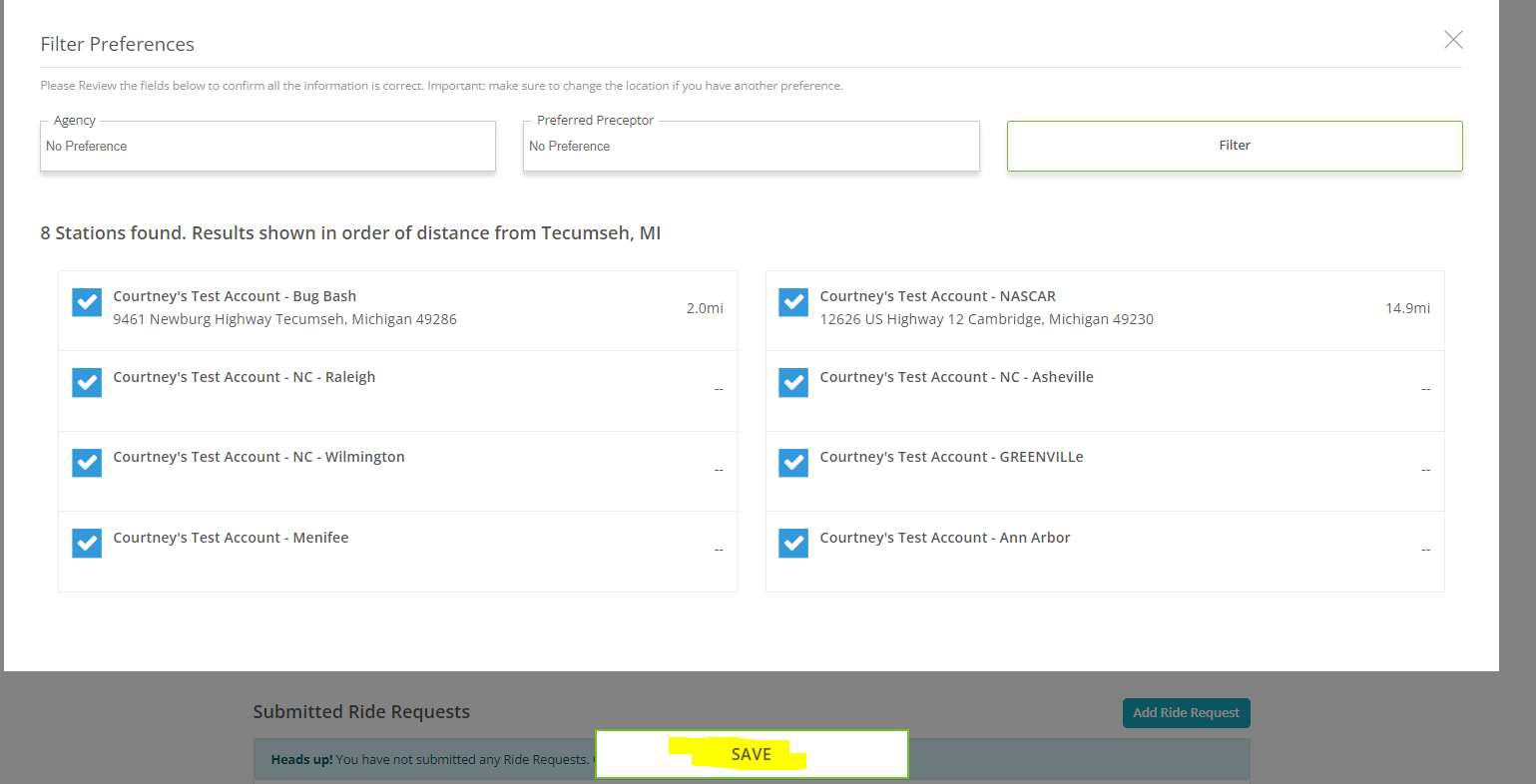Click the Filter button
Viewport: 1536px width, 784px height.
pos(1234,146)
